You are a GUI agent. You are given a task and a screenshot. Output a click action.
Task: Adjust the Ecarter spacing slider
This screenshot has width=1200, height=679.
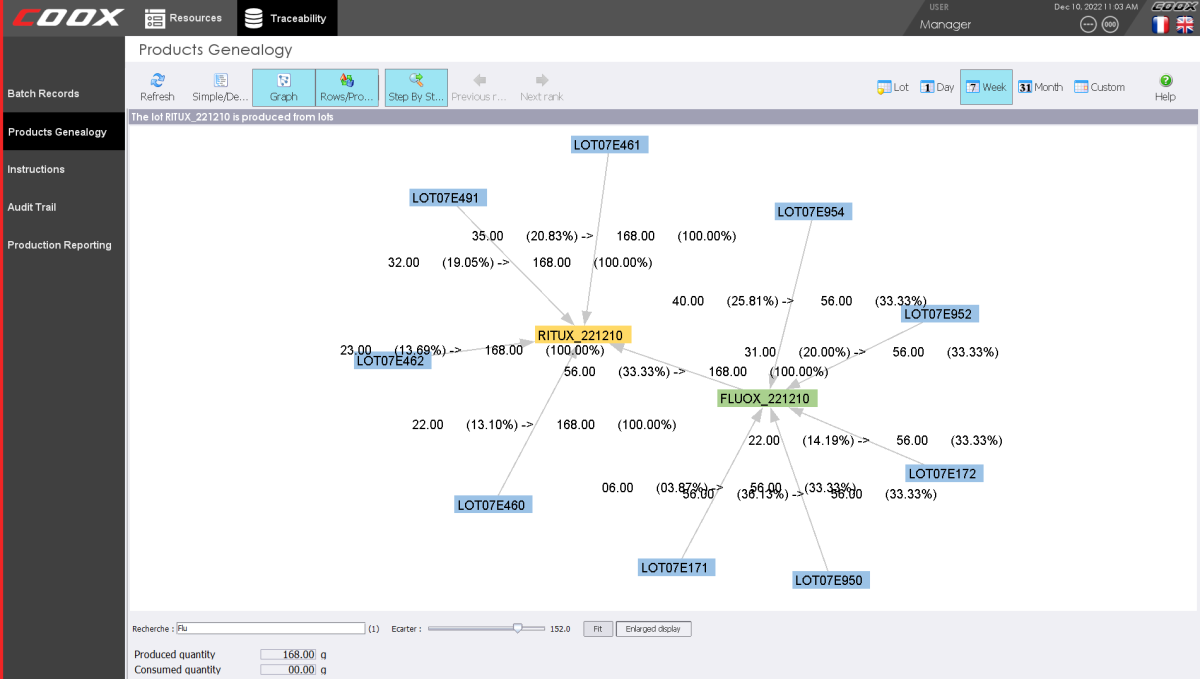(517, 628)
